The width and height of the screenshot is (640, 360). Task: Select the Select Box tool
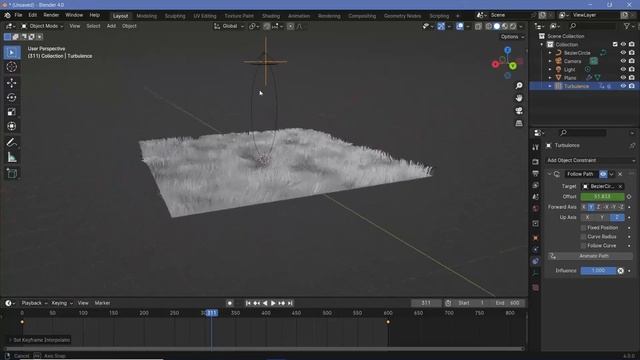tap(12, 53)
